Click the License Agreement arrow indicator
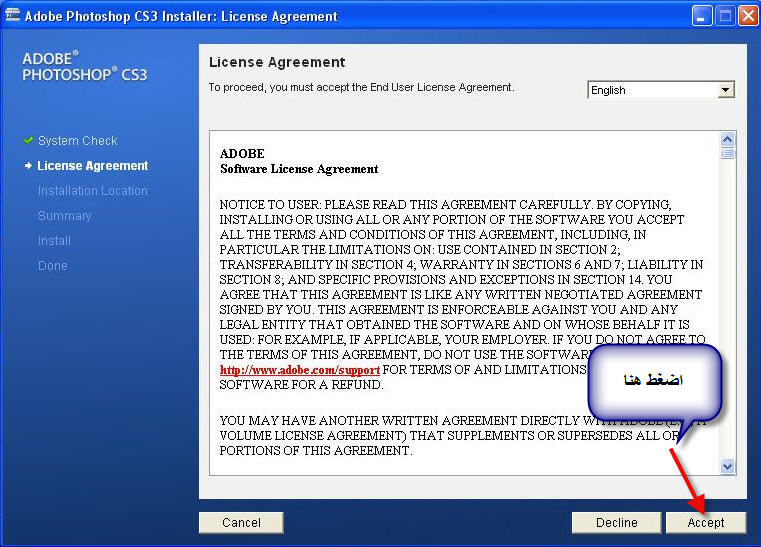Viewport: 761px width, 547px height. [x=28, y=166]
